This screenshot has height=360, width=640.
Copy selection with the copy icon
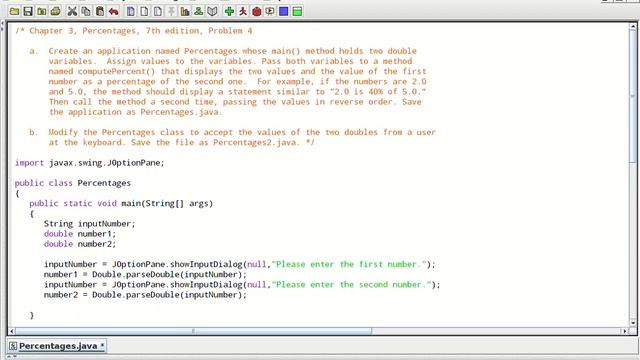(x=86, y=11)
